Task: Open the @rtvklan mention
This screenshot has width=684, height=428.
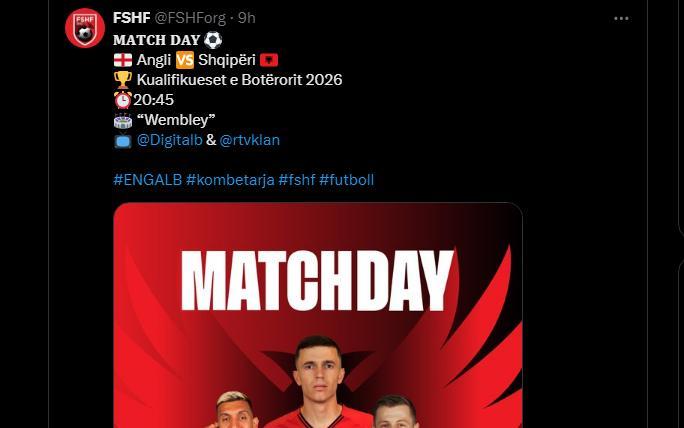Action: [x=250, y=140]
